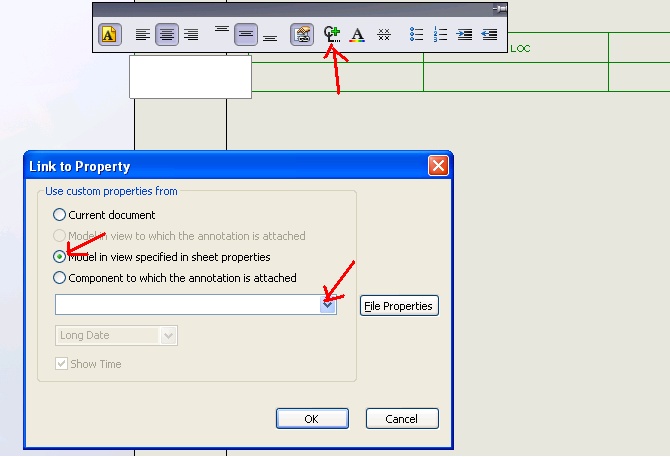Cancel the Link to Property dialog
670x457 pixels.
[x=402, y=419]
